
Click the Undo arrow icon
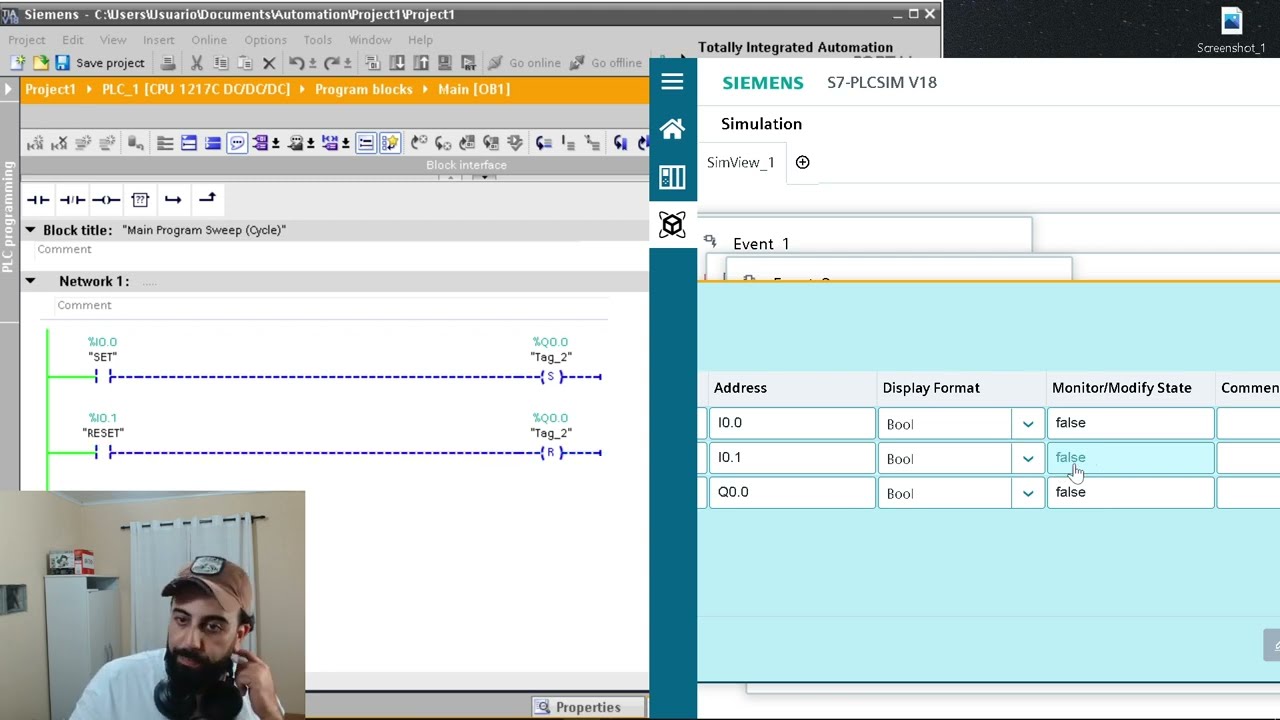click(295, 63)
